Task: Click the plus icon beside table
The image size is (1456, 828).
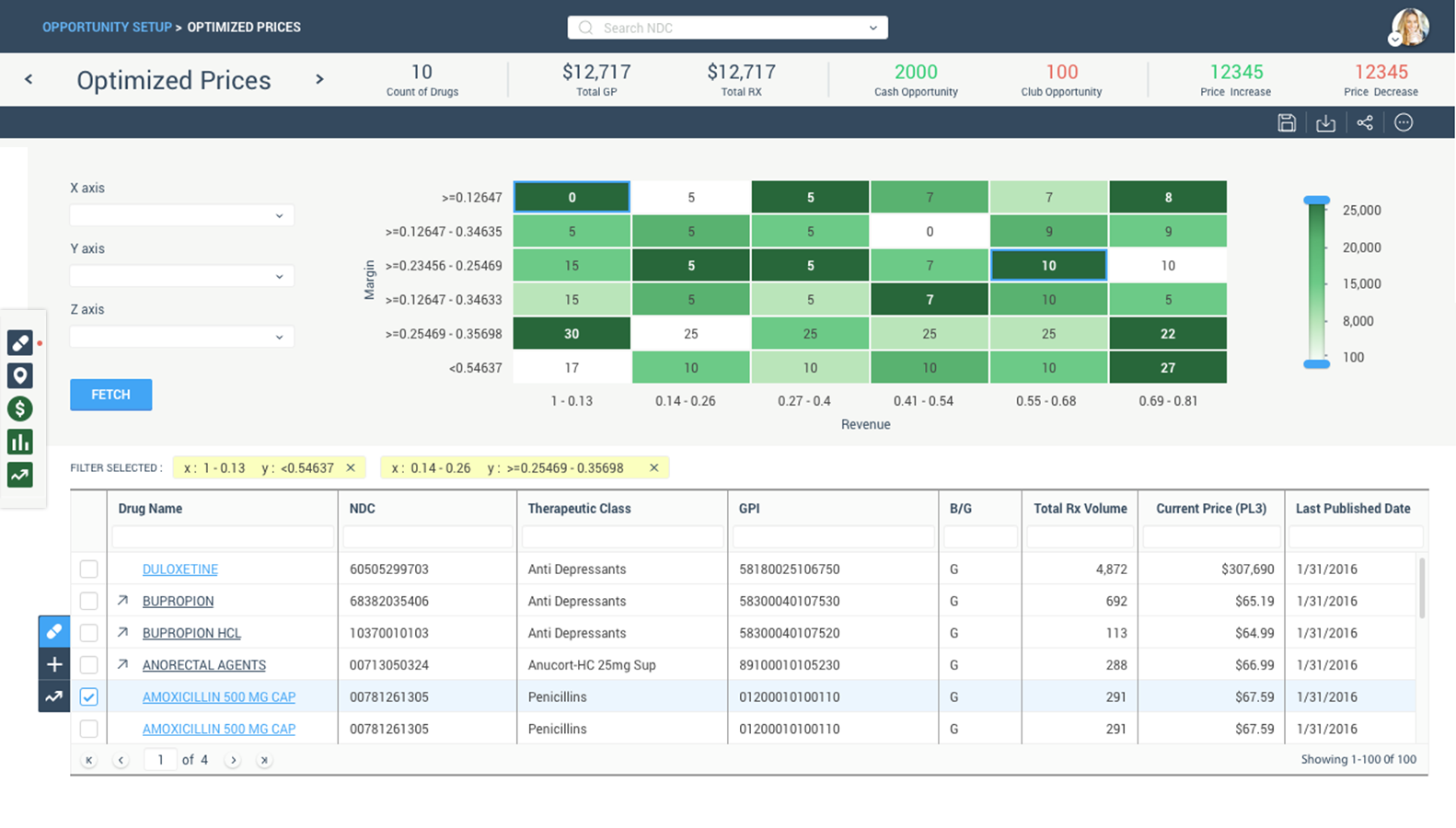Action: (x=54, y=664)
